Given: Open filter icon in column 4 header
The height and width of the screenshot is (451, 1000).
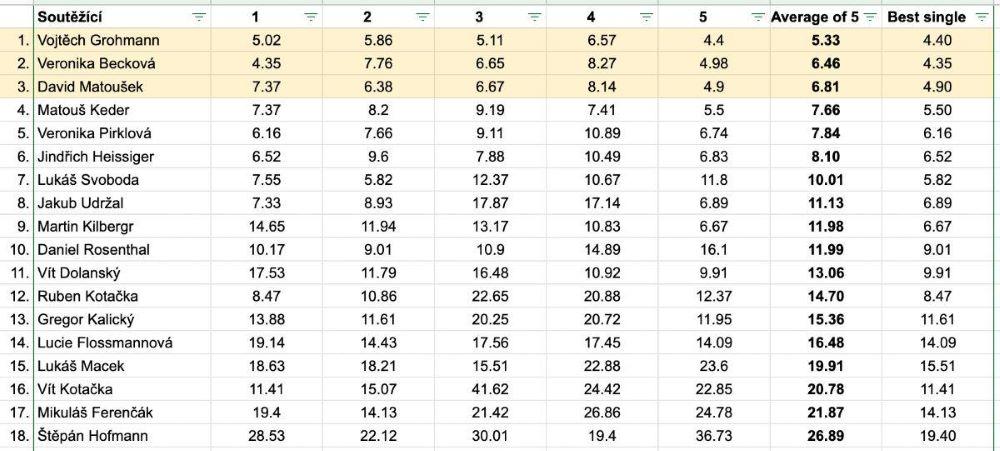Looking at the screenshot, I should pyautogui.click(x=647, y=17).
